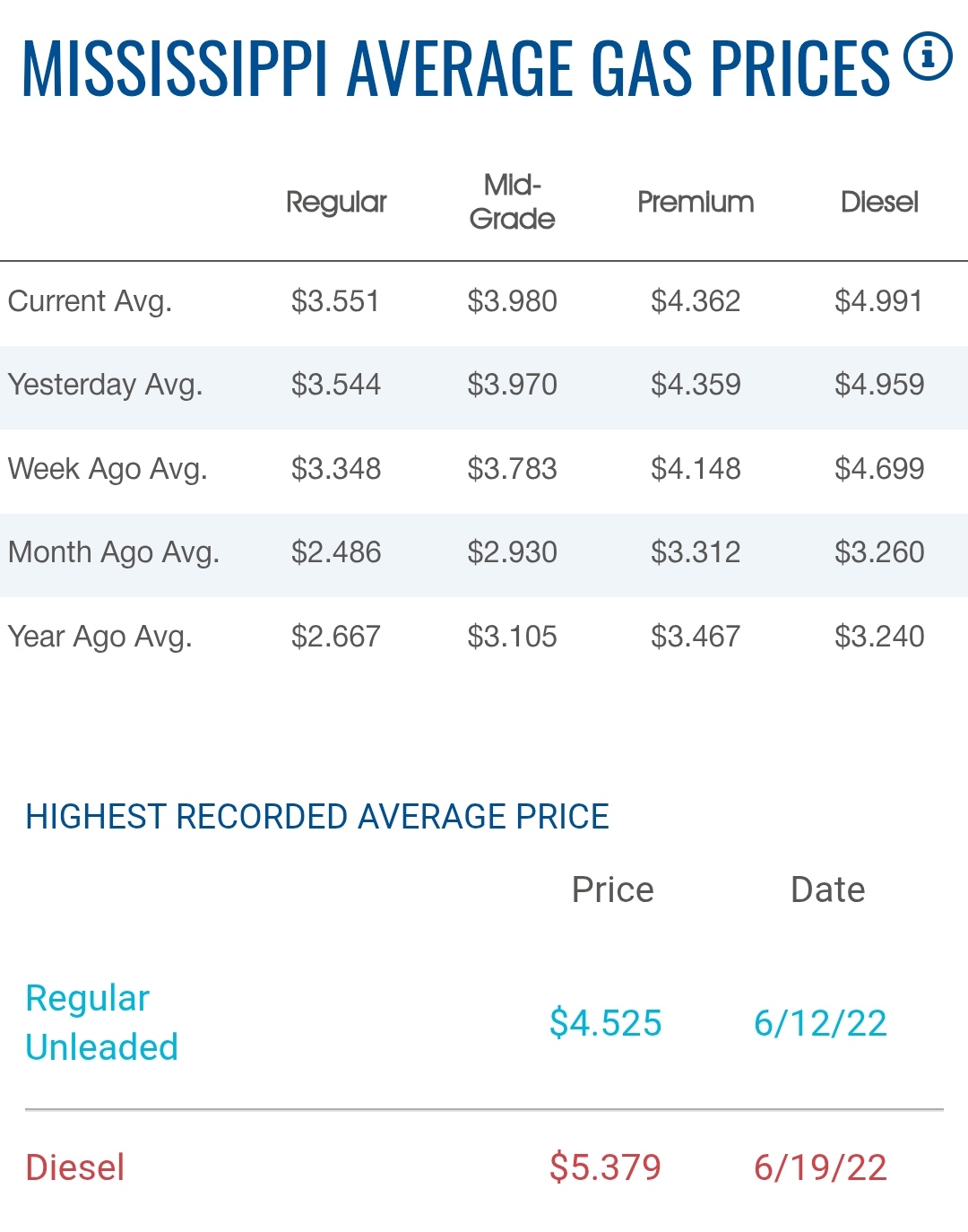Click the 6/12/22 record date

click(820, 1023)
